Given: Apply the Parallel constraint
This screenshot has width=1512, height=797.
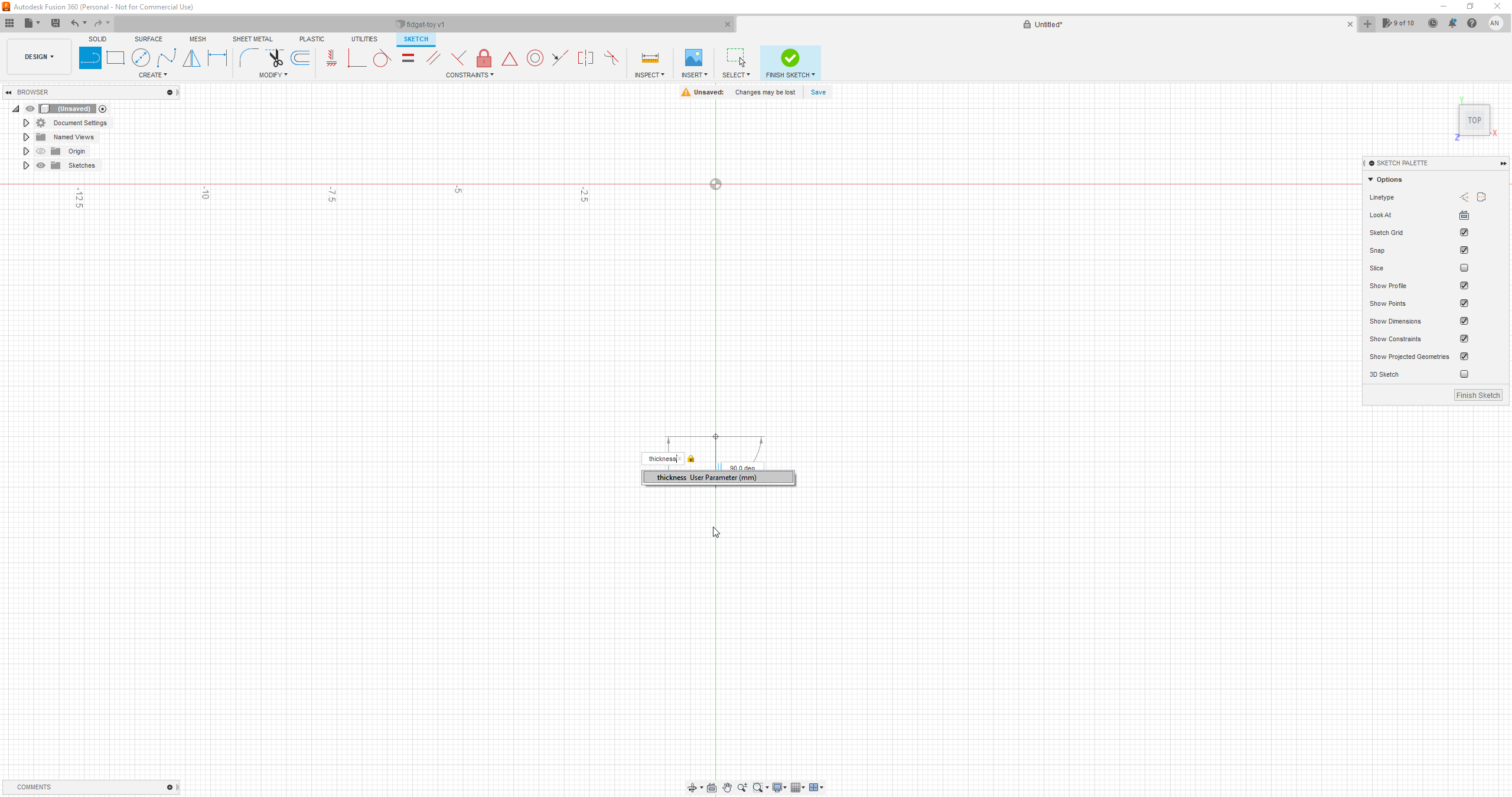Looking at the screenshot, I should tap(433, 58).
